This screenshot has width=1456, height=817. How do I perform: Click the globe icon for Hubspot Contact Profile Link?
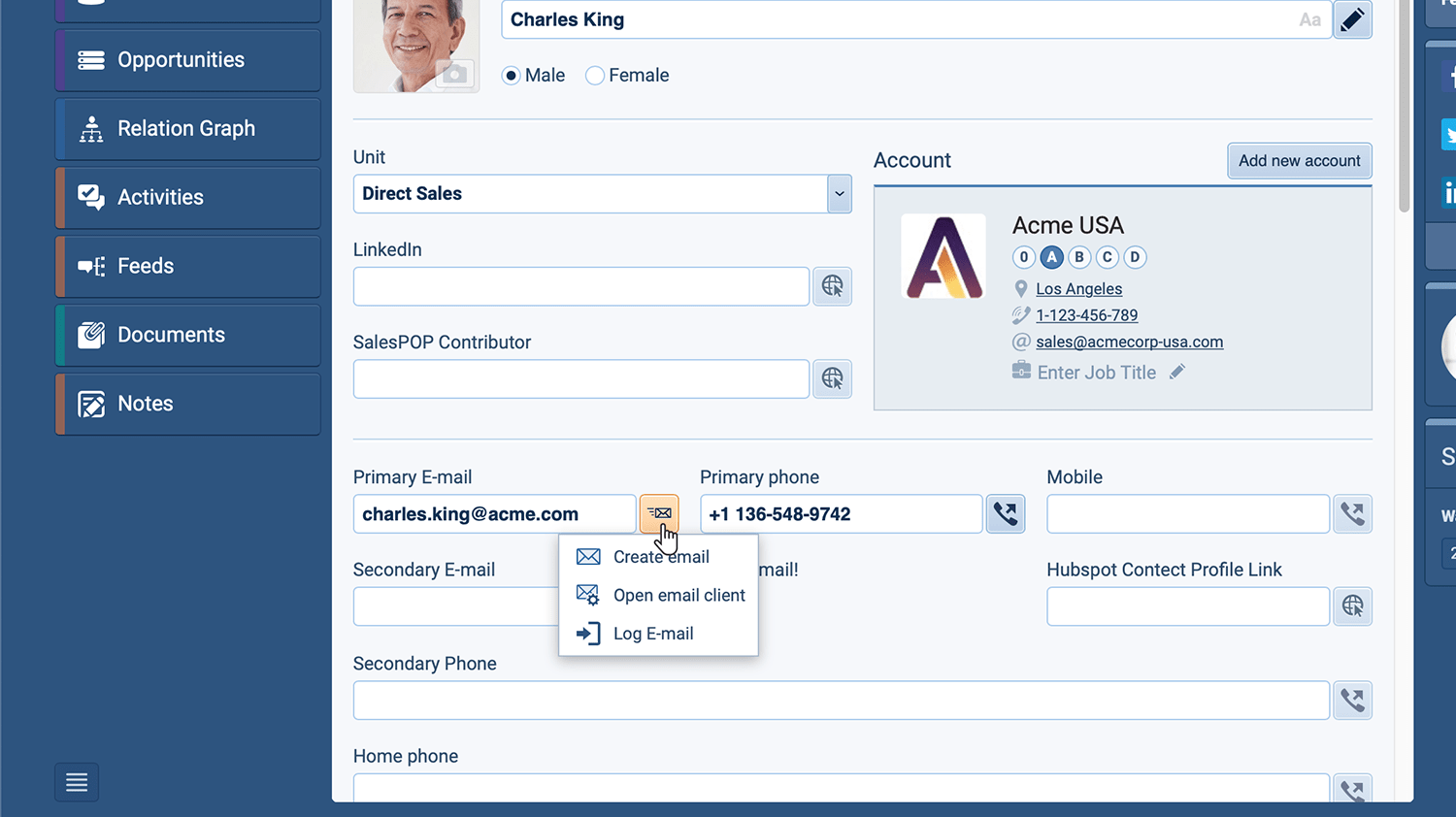pyautogui.click(x=1352, y=606)
